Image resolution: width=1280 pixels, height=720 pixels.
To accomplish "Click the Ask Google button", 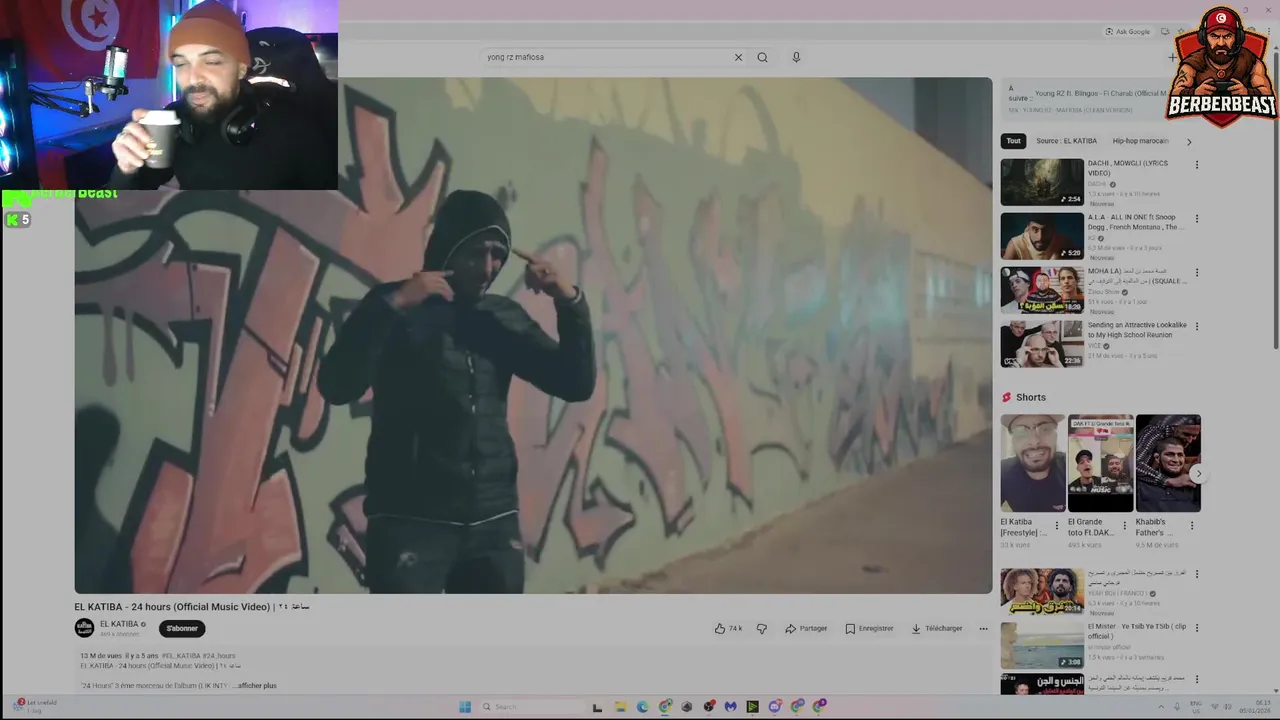I will click(x=1128, y=31).
